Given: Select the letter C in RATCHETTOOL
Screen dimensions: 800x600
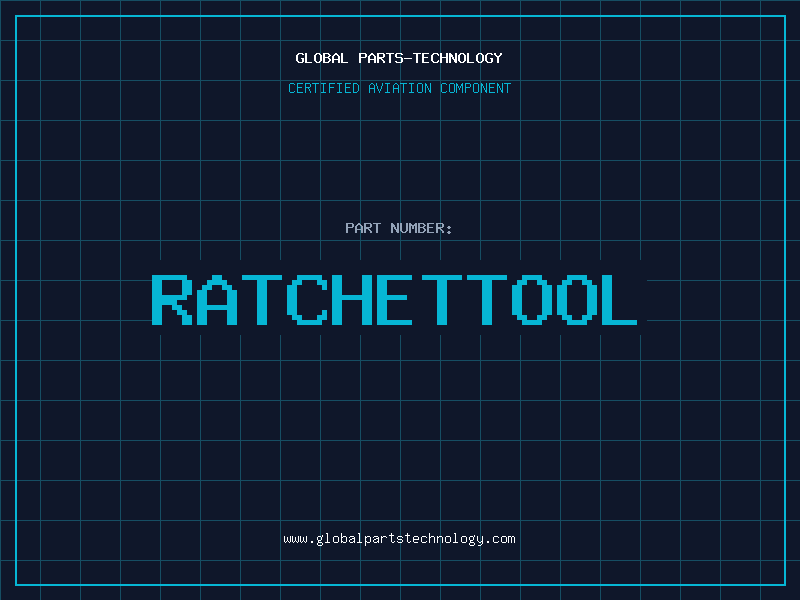Looking at the screenshot, I should pyautogui.click(x=305, y=300).
